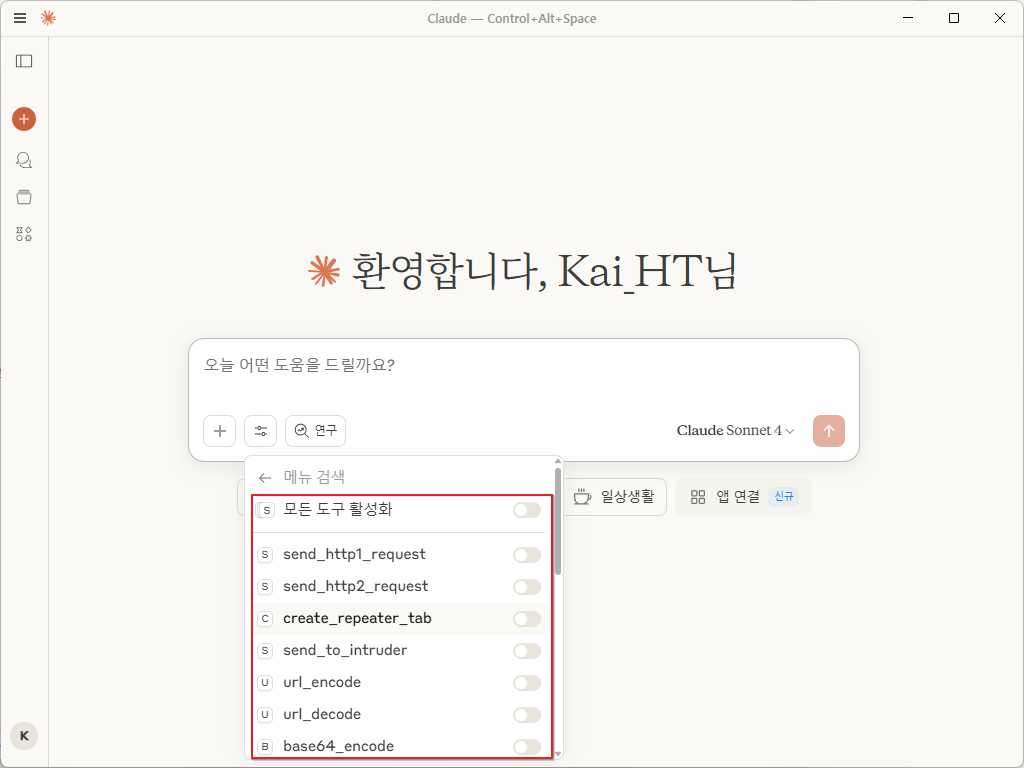1024x768 pixels.
Task: Open the hamburger menu in title bar
Action: coord(20,18)
